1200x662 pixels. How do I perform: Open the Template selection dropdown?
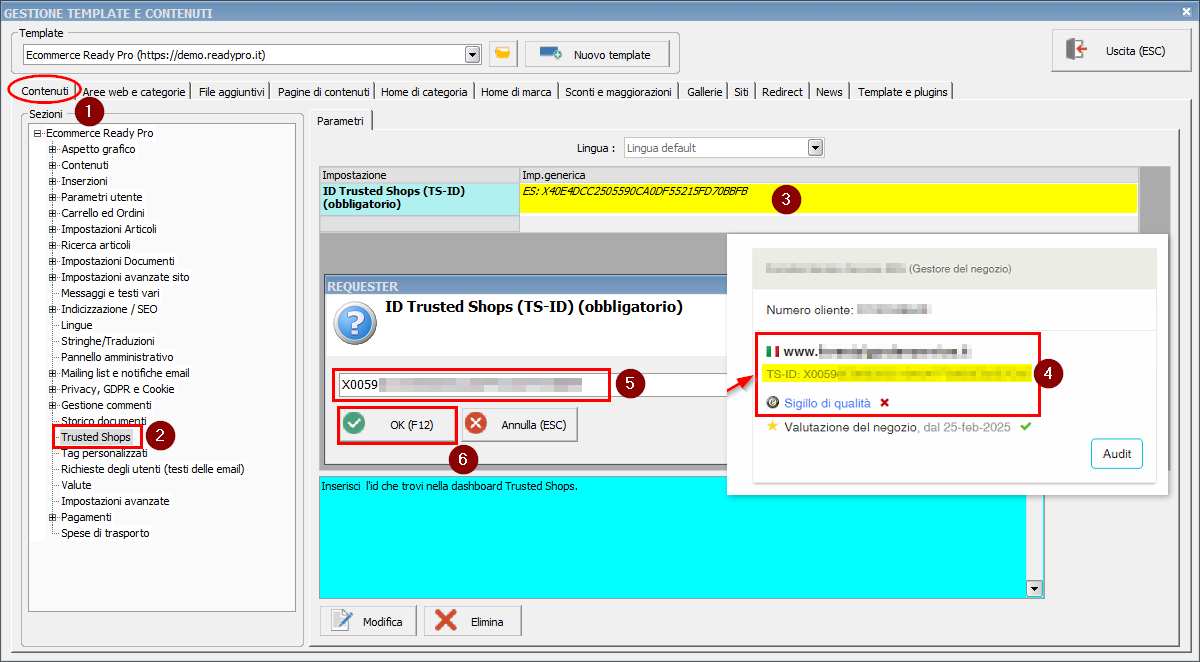coord(473,54)
